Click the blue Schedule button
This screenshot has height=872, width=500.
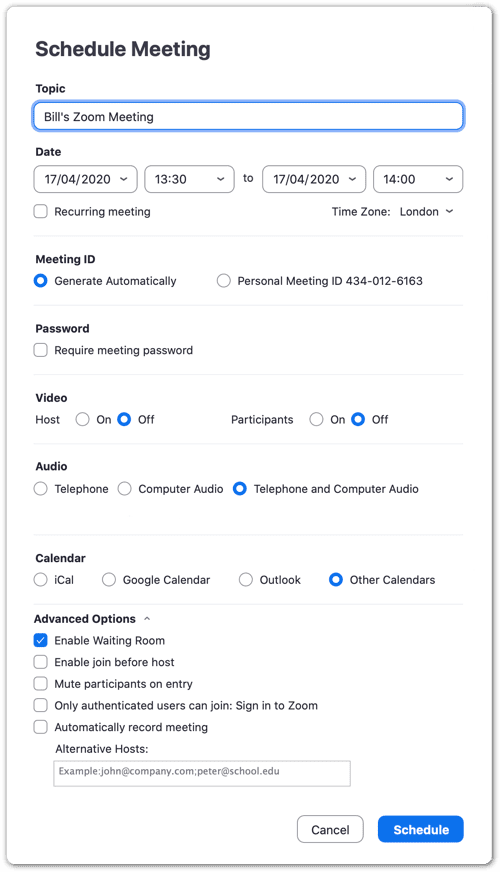coord(420,829)
